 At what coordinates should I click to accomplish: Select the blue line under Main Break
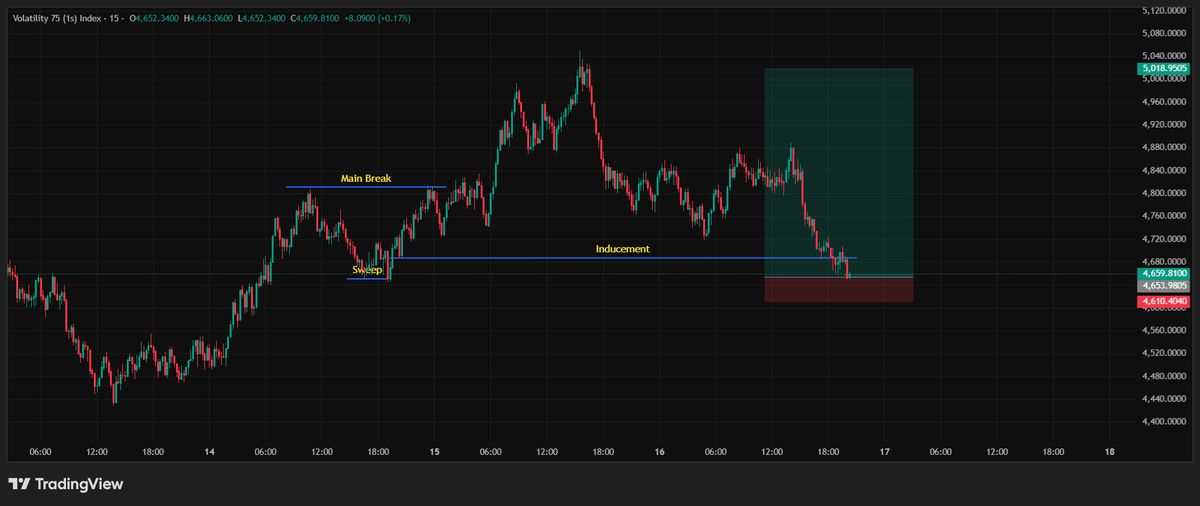point(366,187)
